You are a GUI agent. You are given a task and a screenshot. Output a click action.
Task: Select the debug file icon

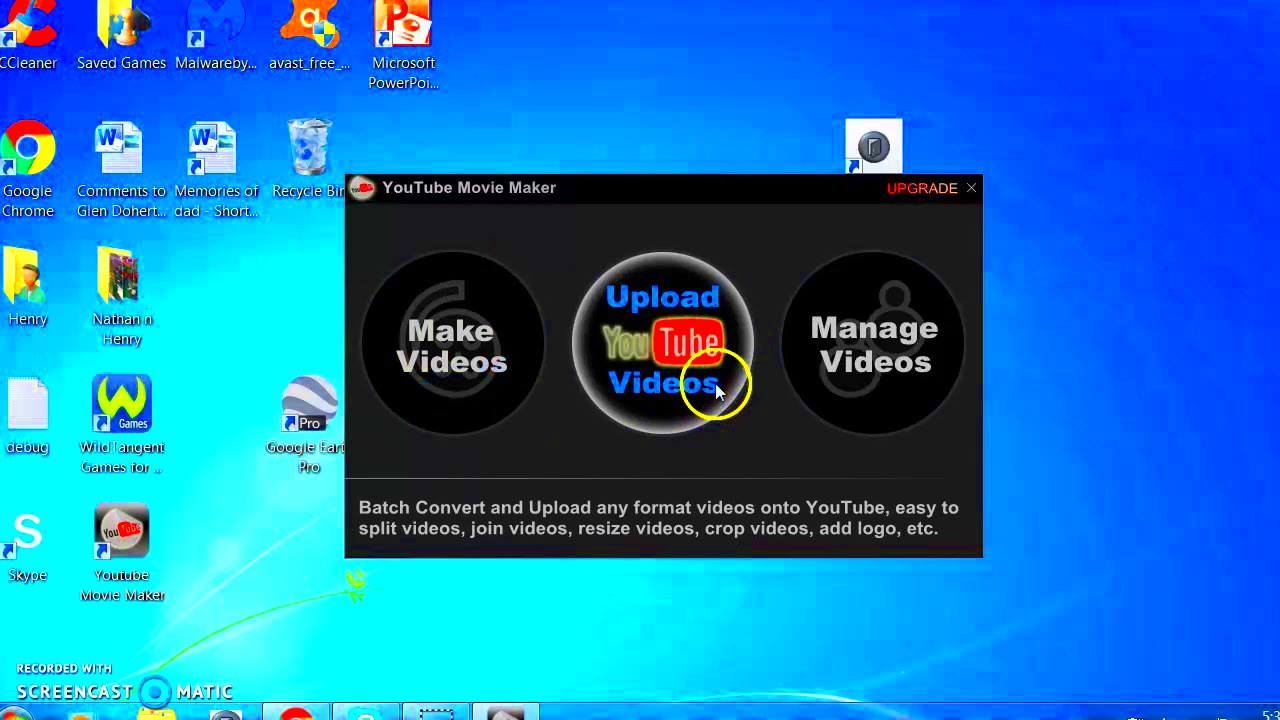[28, 416]
